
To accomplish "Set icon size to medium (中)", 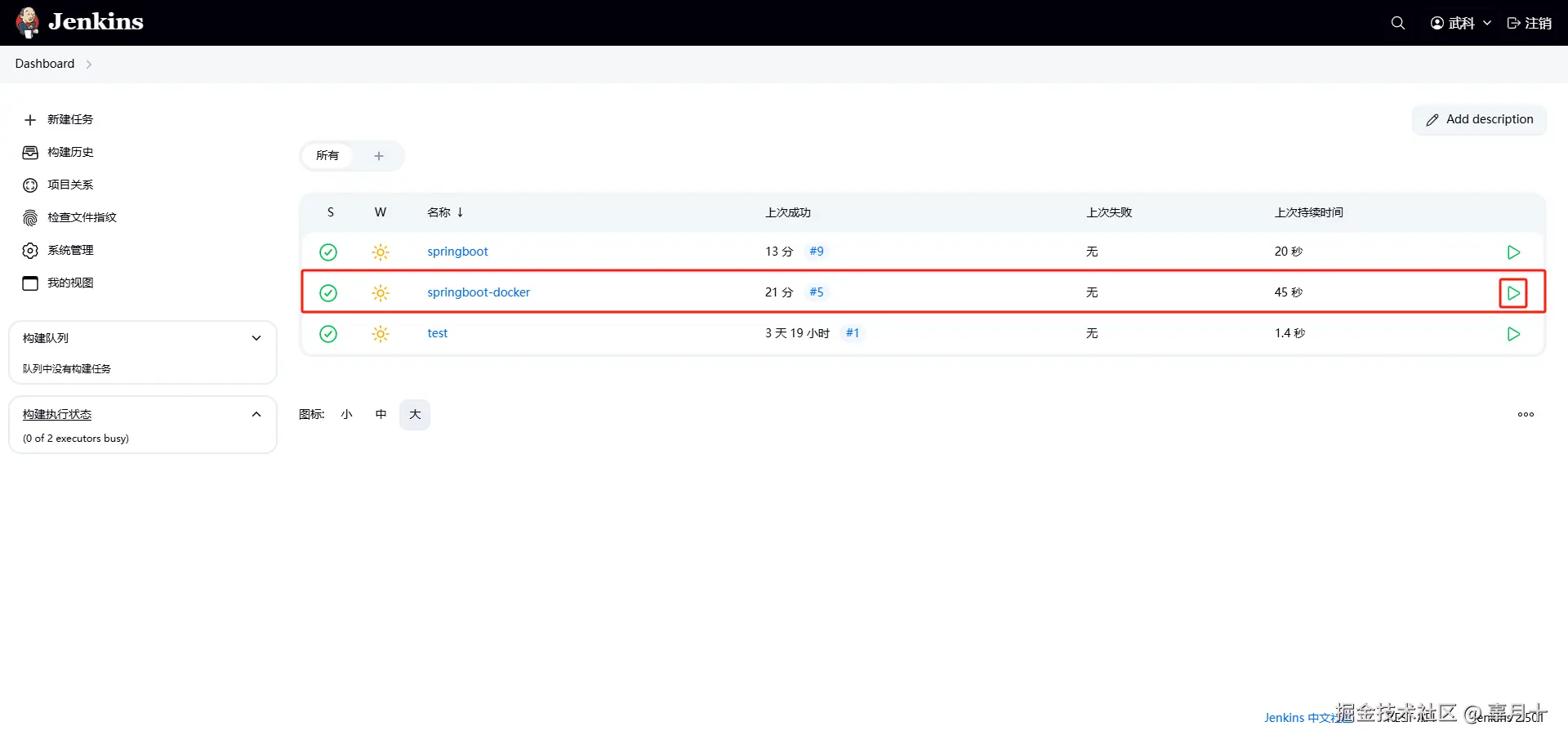I will 381,415.
